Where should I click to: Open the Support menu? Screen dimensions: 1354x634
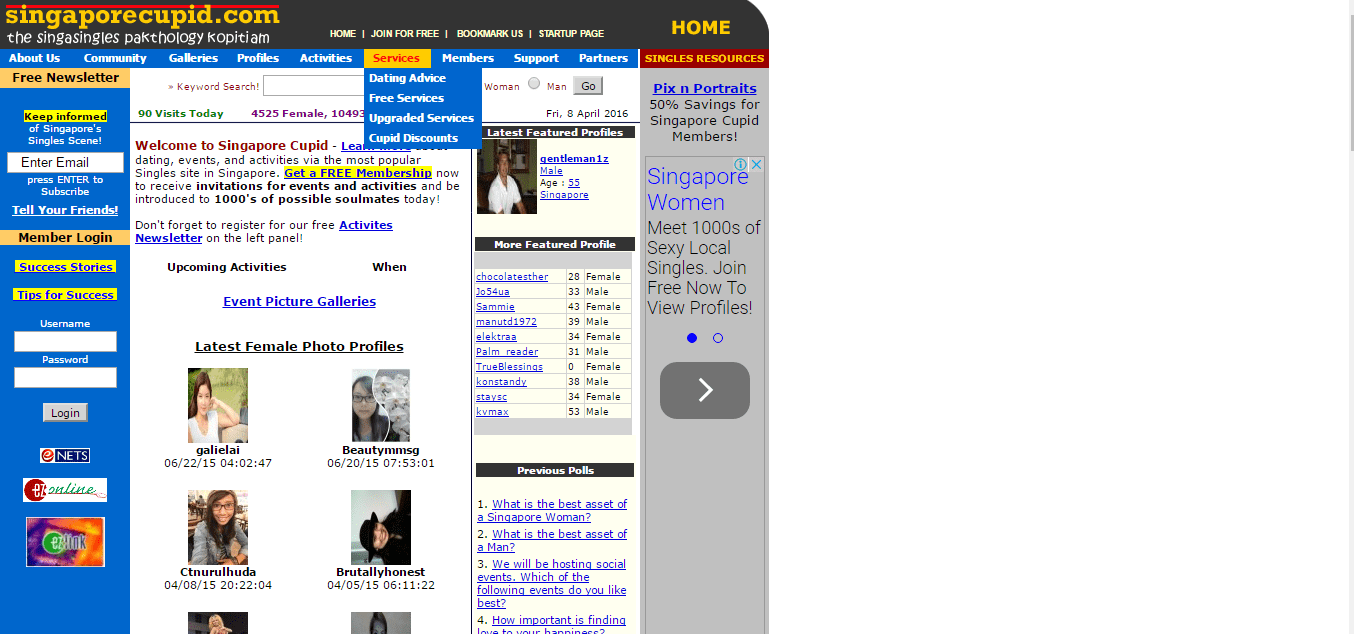[x=536, y=58]
